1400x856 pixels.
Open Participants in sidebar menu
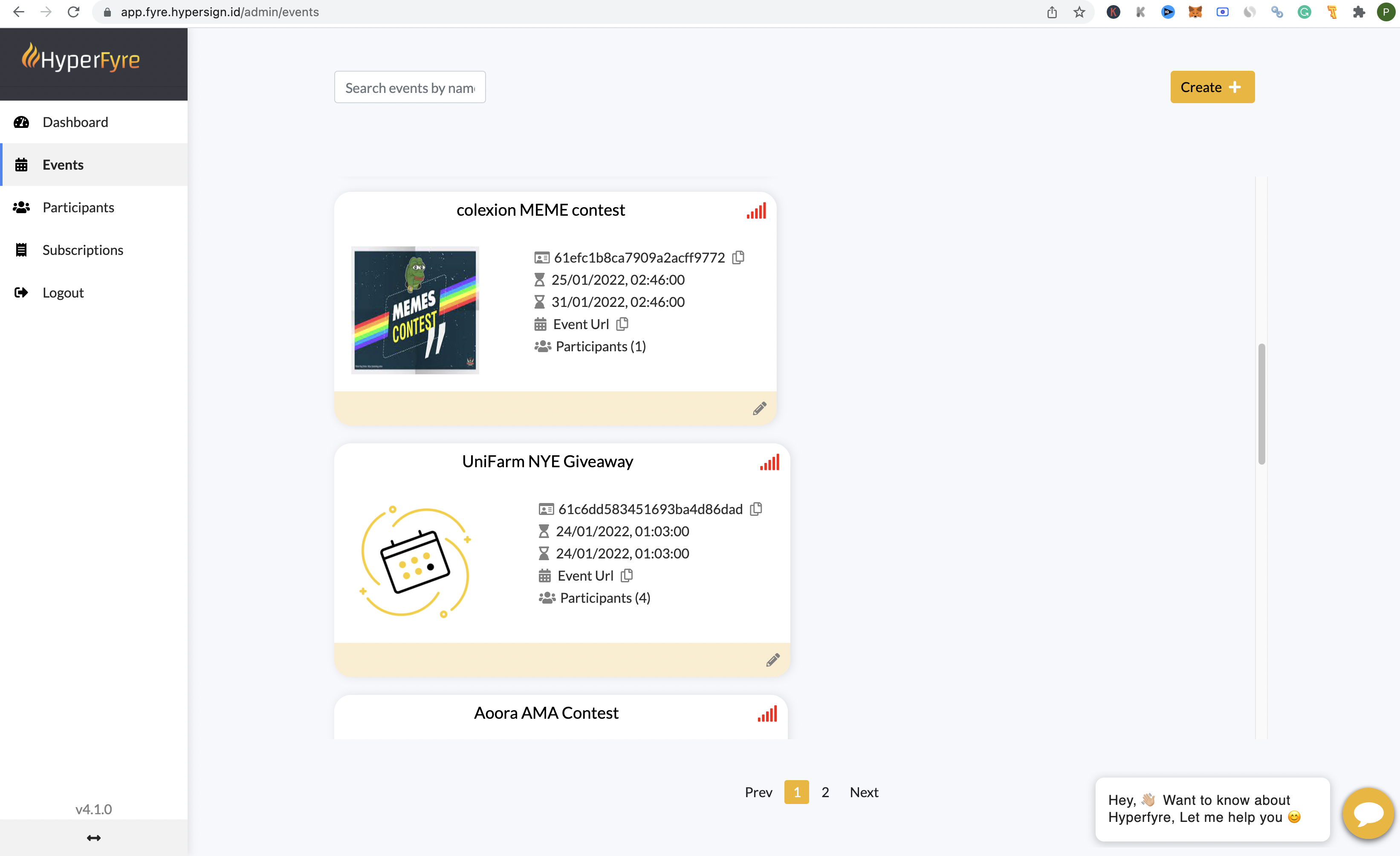78,207
